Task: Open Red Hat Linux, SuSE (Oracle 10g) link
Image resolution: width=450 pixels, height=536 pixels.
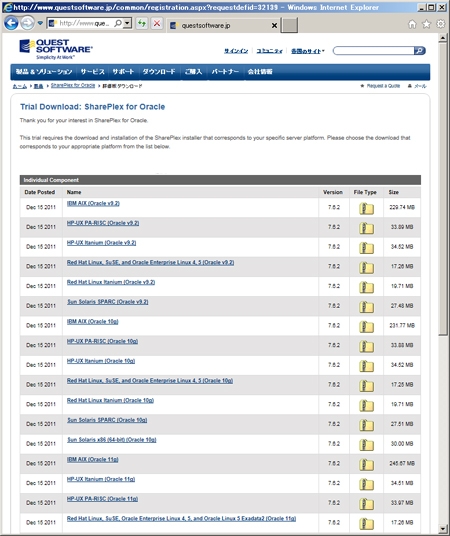Action: pyautogui.click(x=150, y=381)
